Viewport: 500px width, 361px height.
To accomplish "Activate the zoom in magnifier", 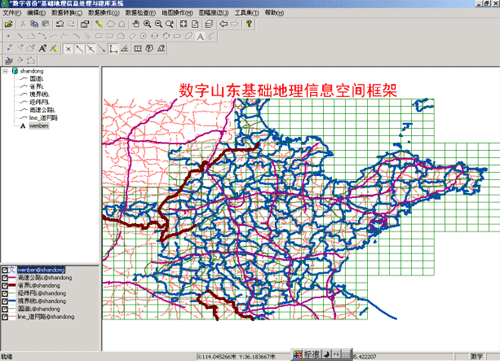I will [147, 24].
